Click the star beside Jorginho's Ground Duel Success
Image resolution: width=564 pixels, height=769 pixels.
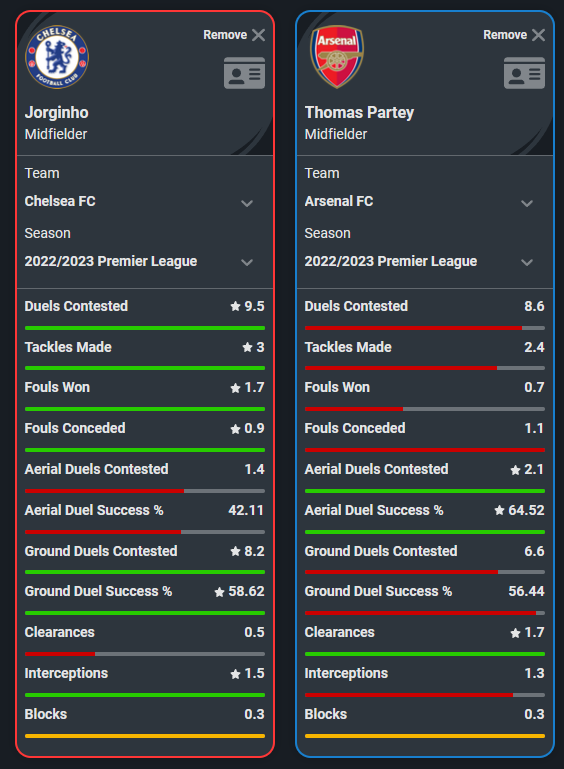coord(219,592)
